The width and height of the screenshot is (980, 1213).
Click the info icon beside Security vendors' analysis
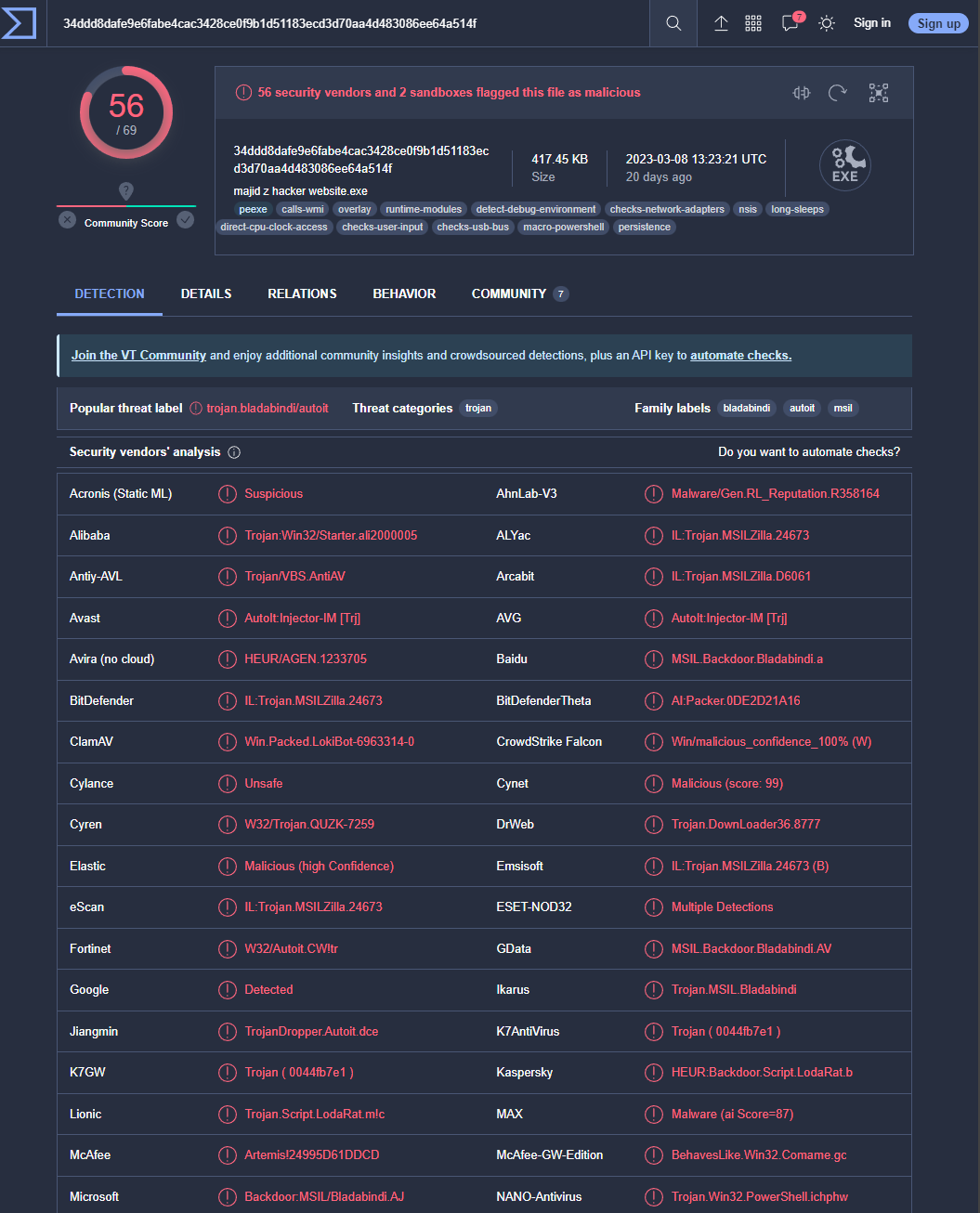point(234,452)
